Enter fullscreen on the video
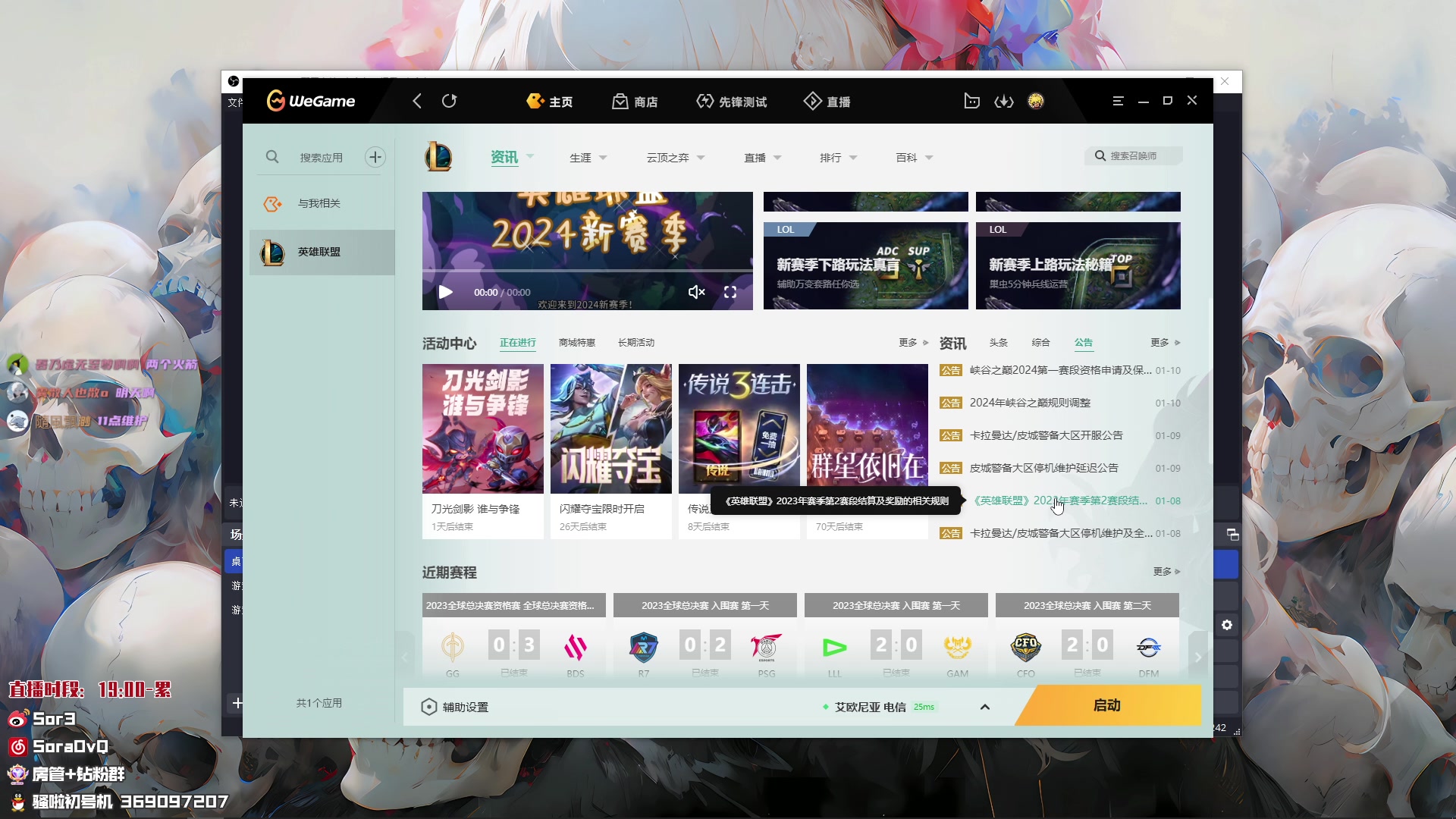The image size is (1456, 819). point(730,292)
